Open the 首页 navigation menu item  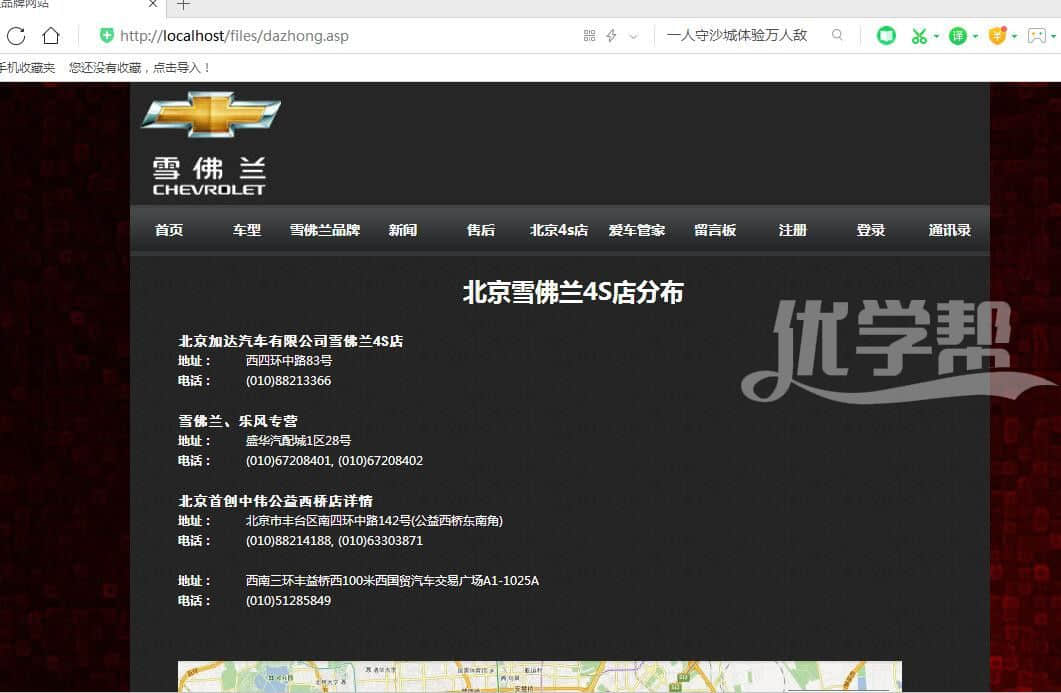[169, 230]
